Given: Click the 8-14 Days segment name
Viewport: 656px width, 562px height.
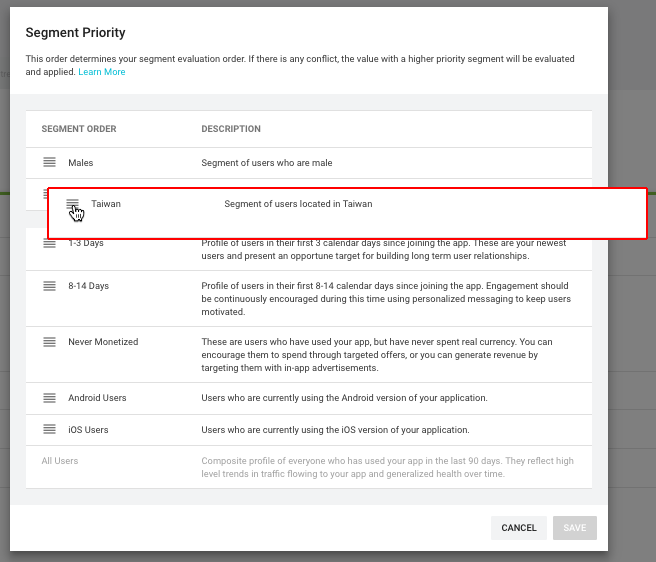Looking at the screenshot, I should point(88,286).
